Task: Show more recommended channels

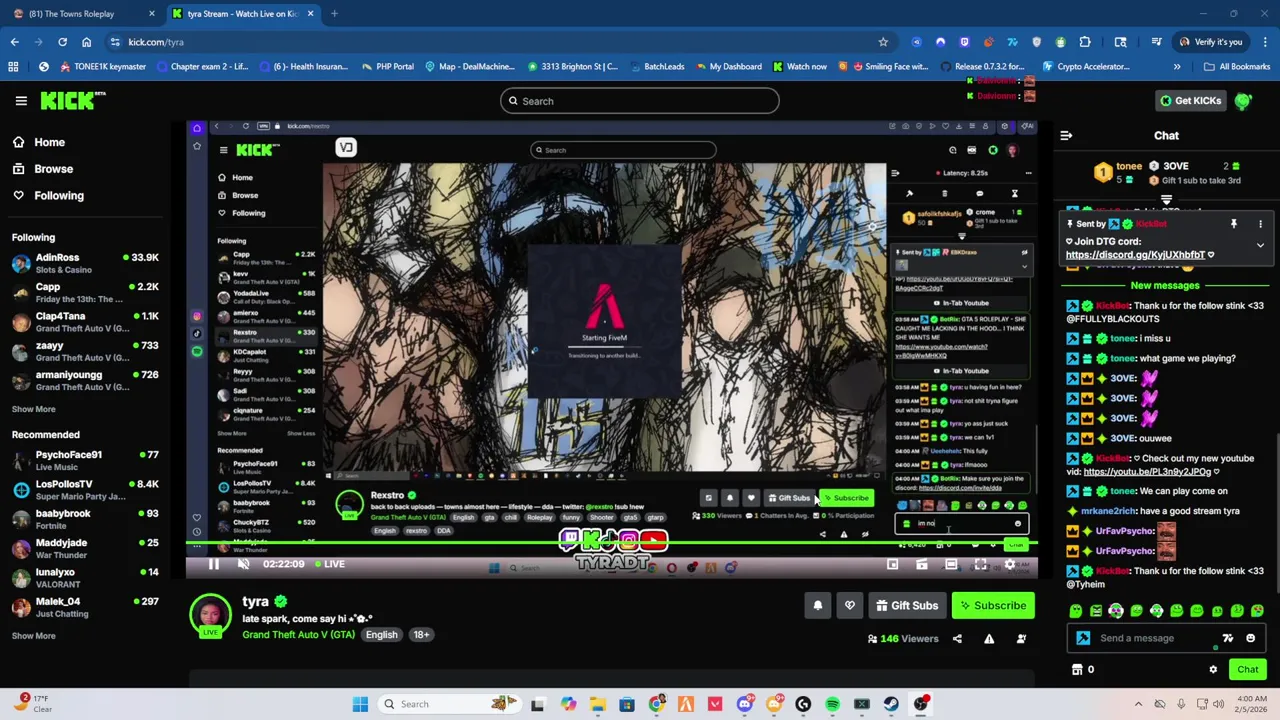Action: coord(33,636)
